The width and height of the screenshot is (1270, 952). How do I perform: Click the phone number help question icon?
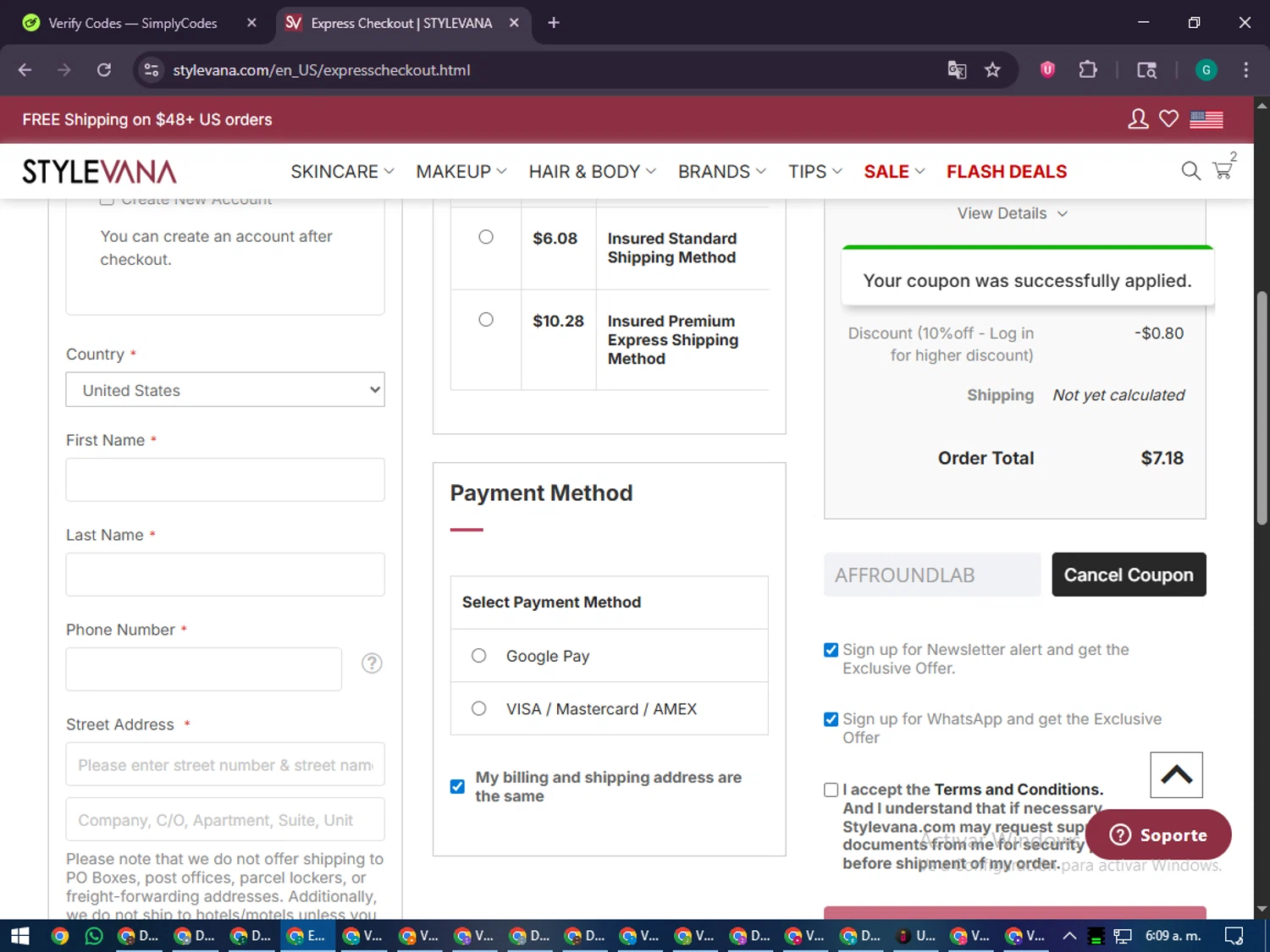pyautogui.click(x=372, y=663)
